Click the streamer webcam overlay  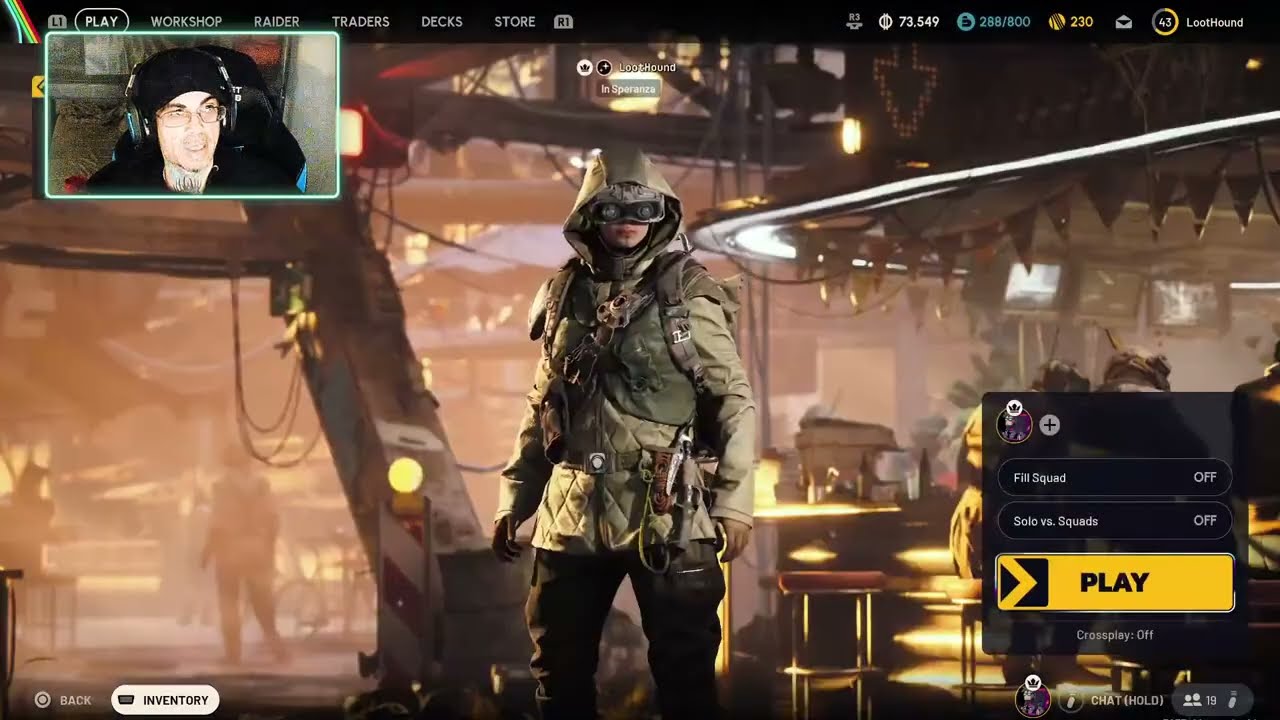tap(192, 115)
